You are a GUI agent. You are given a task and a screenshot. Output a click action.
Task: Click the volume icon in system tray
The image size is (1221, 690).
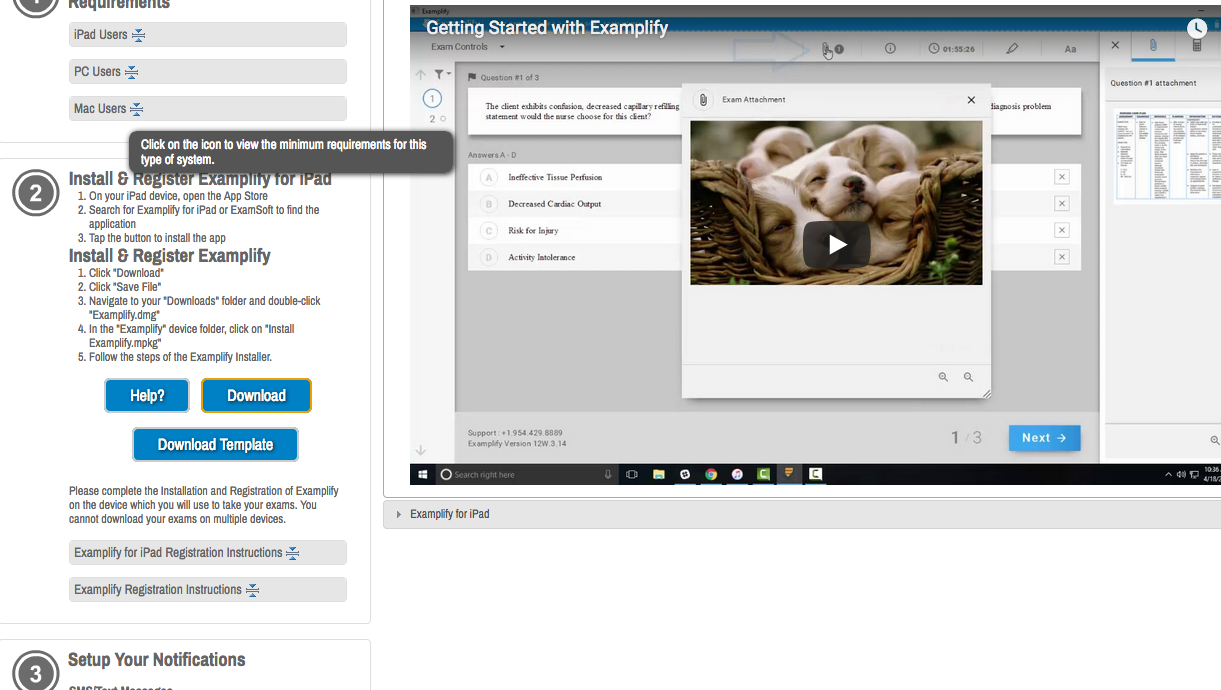[1181, 474]
